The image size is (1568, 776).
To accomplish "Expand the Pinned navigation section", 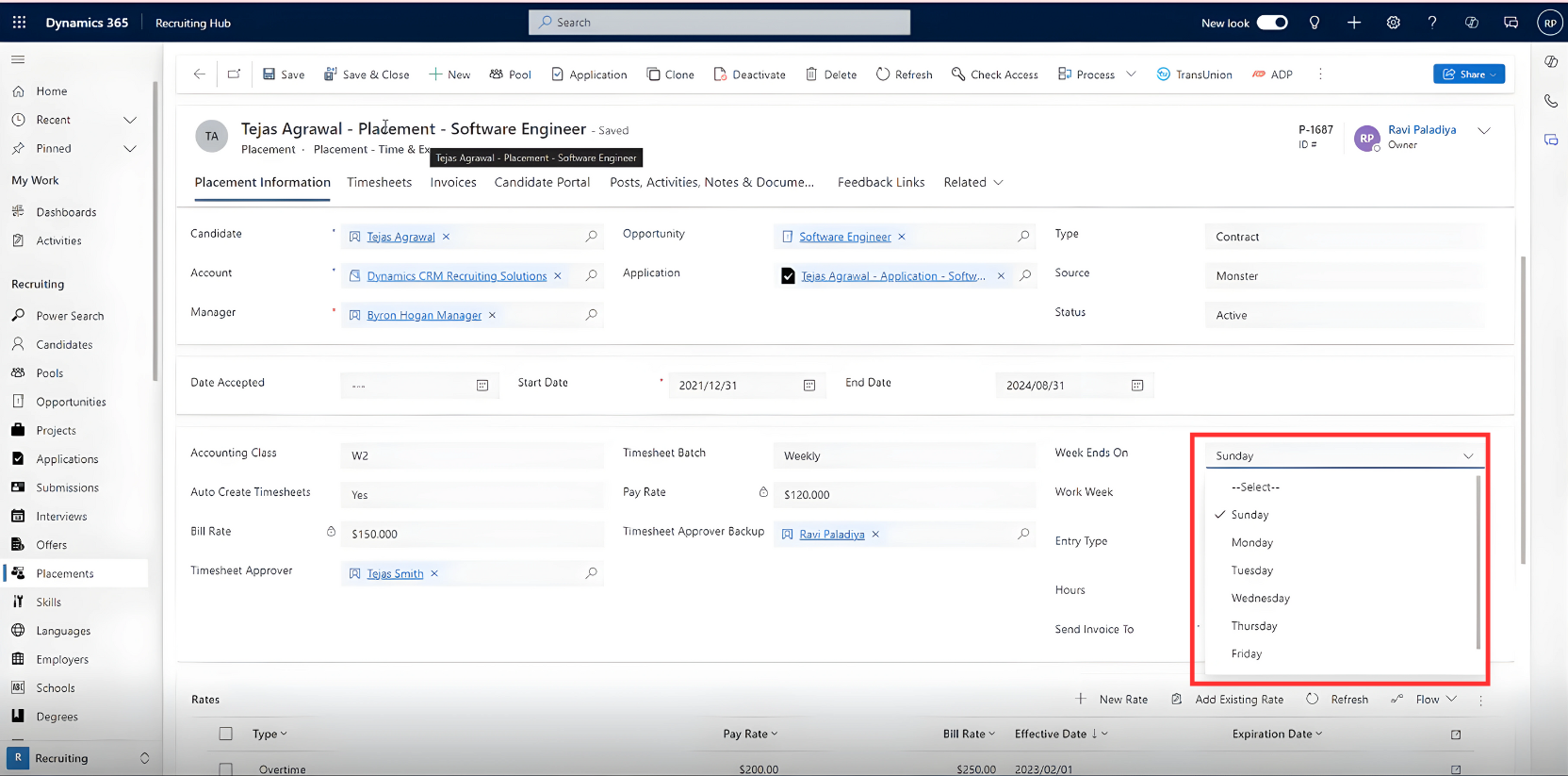I will (x=130, y=148).
